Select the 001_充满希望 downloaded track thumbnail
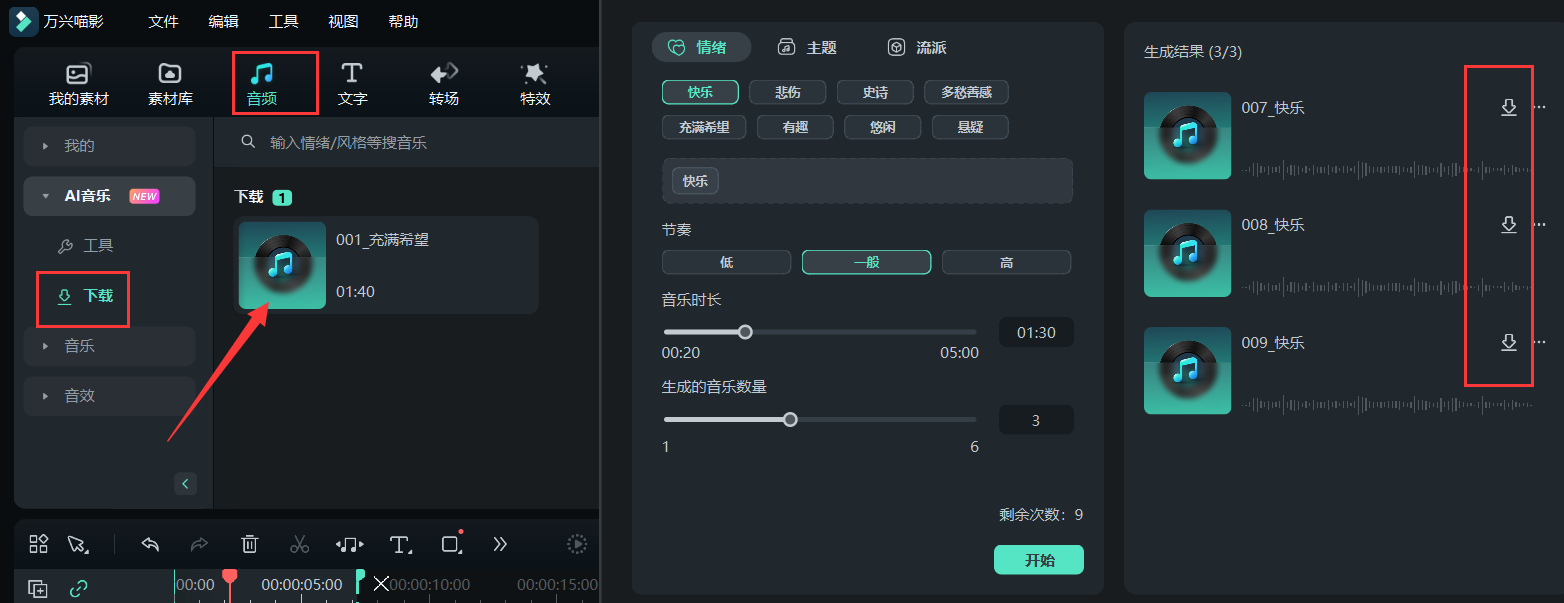Image resolution: width=1564 pixels, height=603 pixels. (282, 264)
